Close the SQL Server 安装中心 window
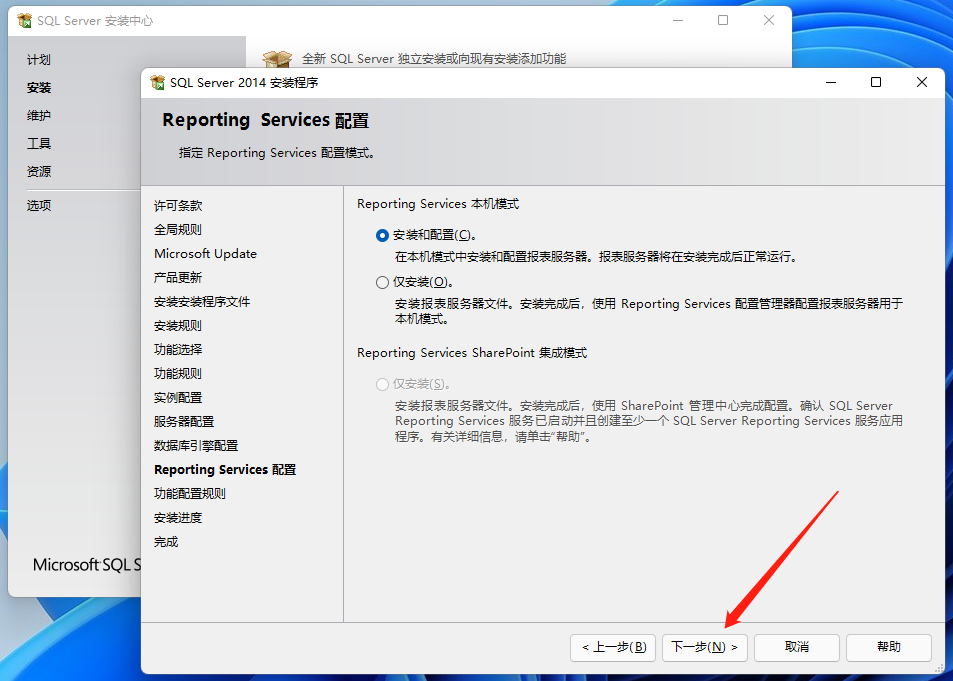This screenshot has height=681, width=953. 769,20
